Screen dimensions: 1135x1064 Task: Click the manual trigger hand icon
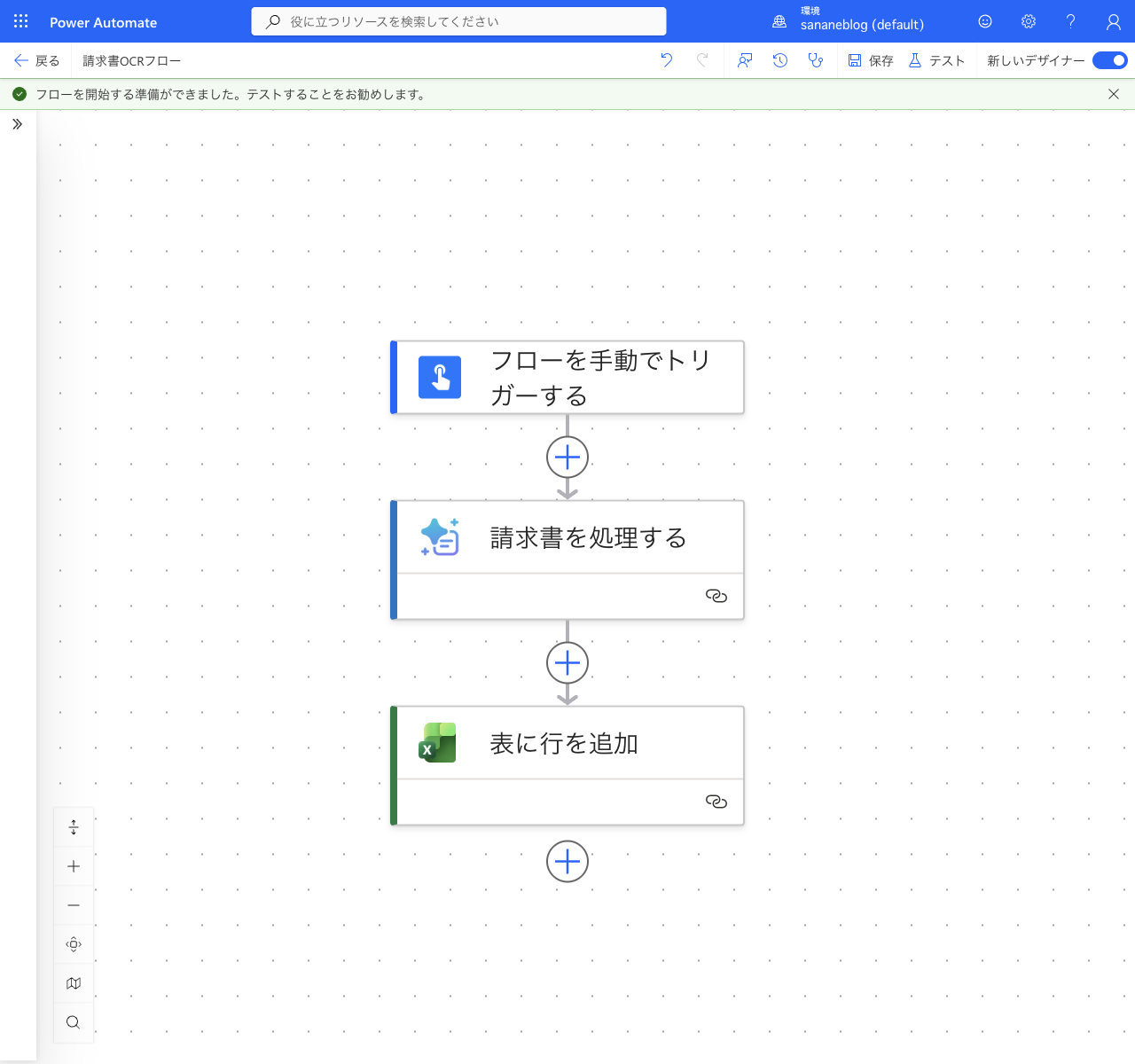pos(440,378)
